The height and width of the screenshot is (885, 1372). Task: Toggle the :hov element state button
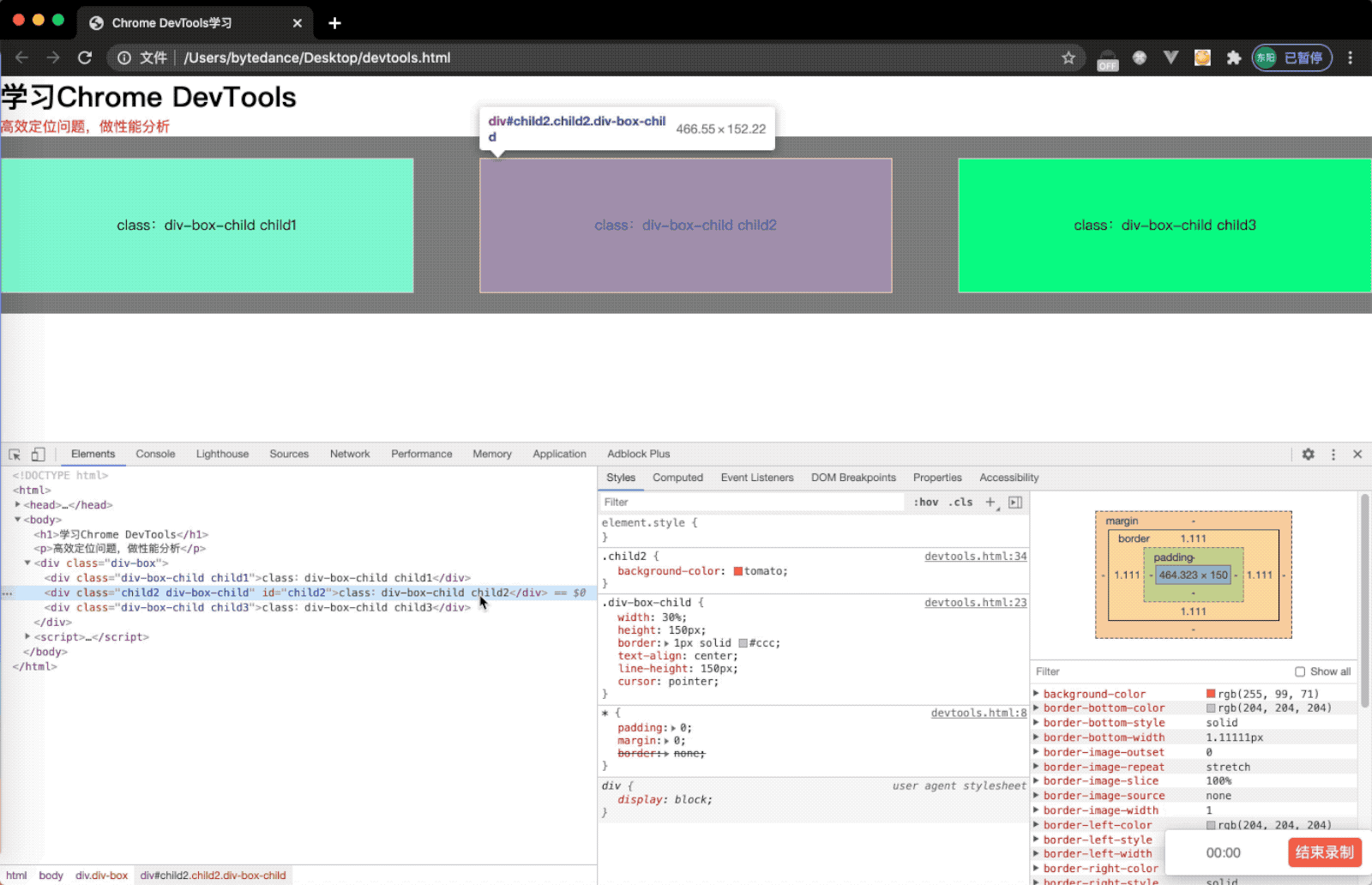925,503
